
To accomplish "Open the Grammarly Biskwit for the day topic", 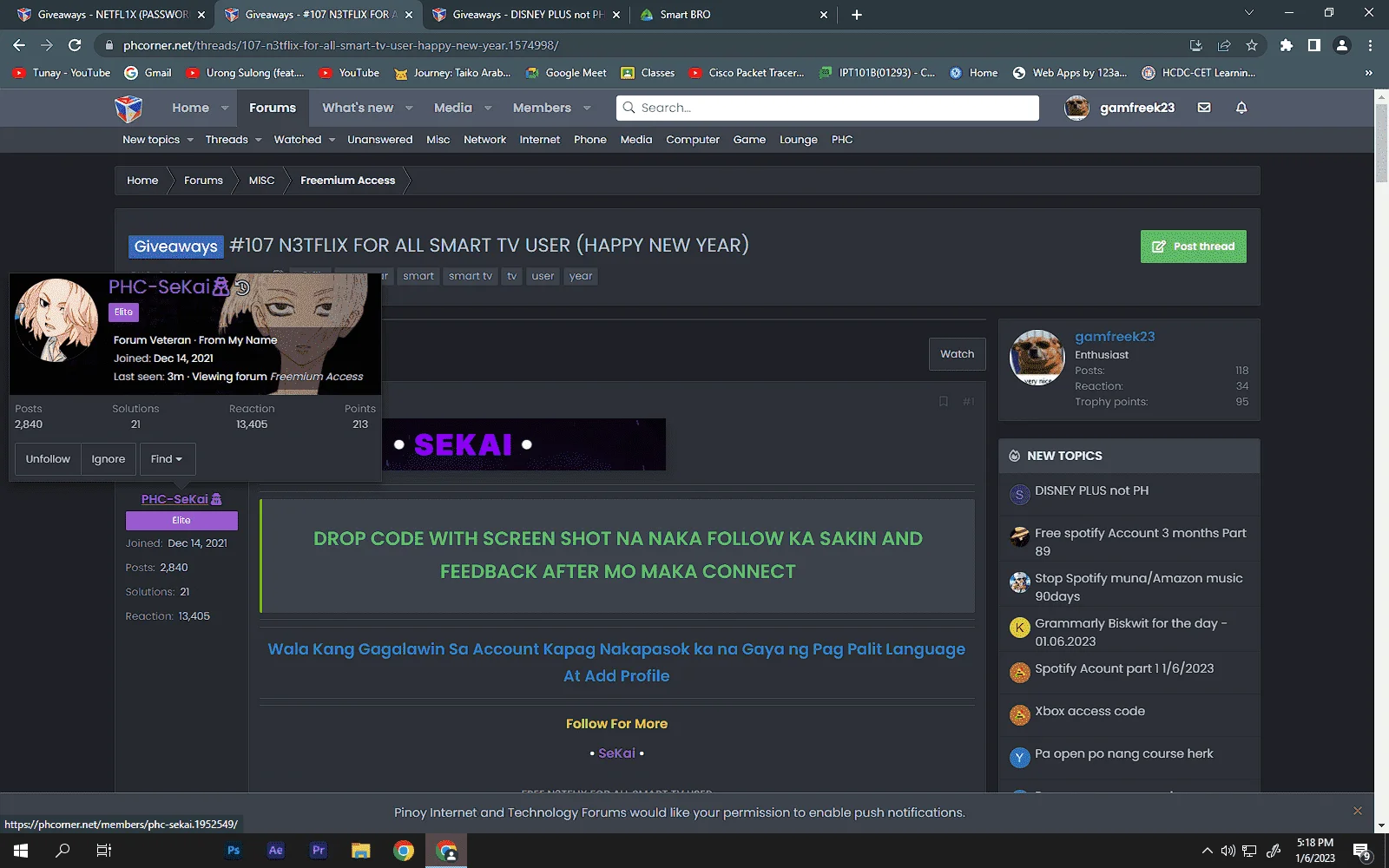I will point(1130,632).
